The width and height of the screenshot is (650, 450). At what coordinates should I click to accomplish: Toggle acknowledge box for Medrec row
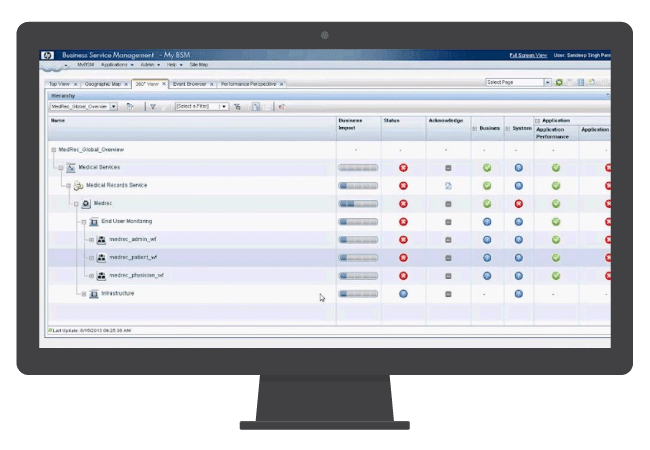[448, 204]
